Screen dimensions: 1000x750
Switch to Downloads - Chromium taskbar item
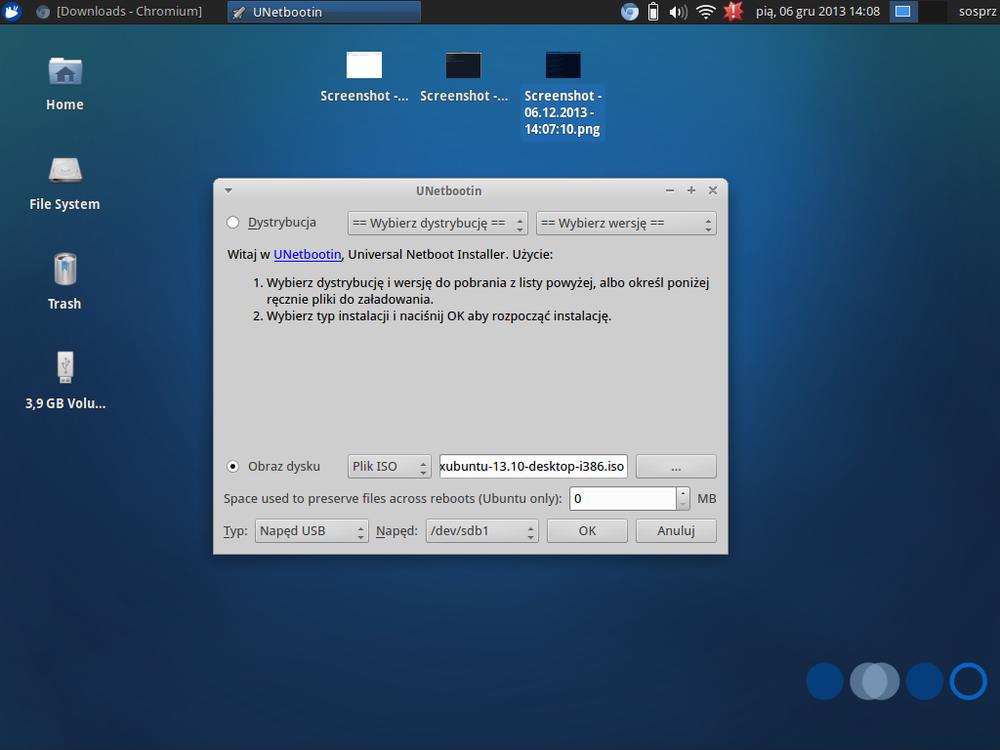[120, 11]
